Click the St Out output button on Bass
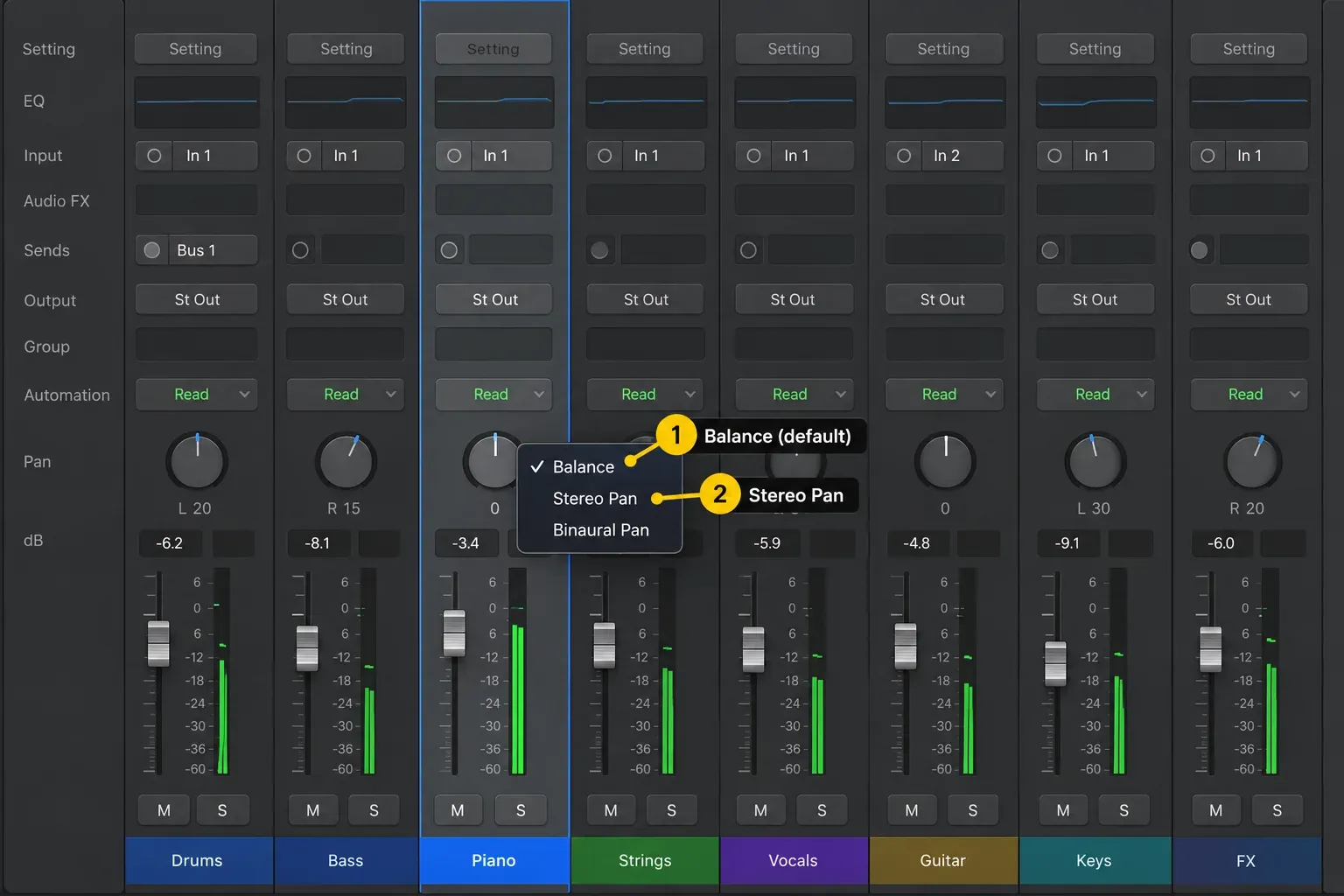The image size is (1344, 896). tap(346, 299)
